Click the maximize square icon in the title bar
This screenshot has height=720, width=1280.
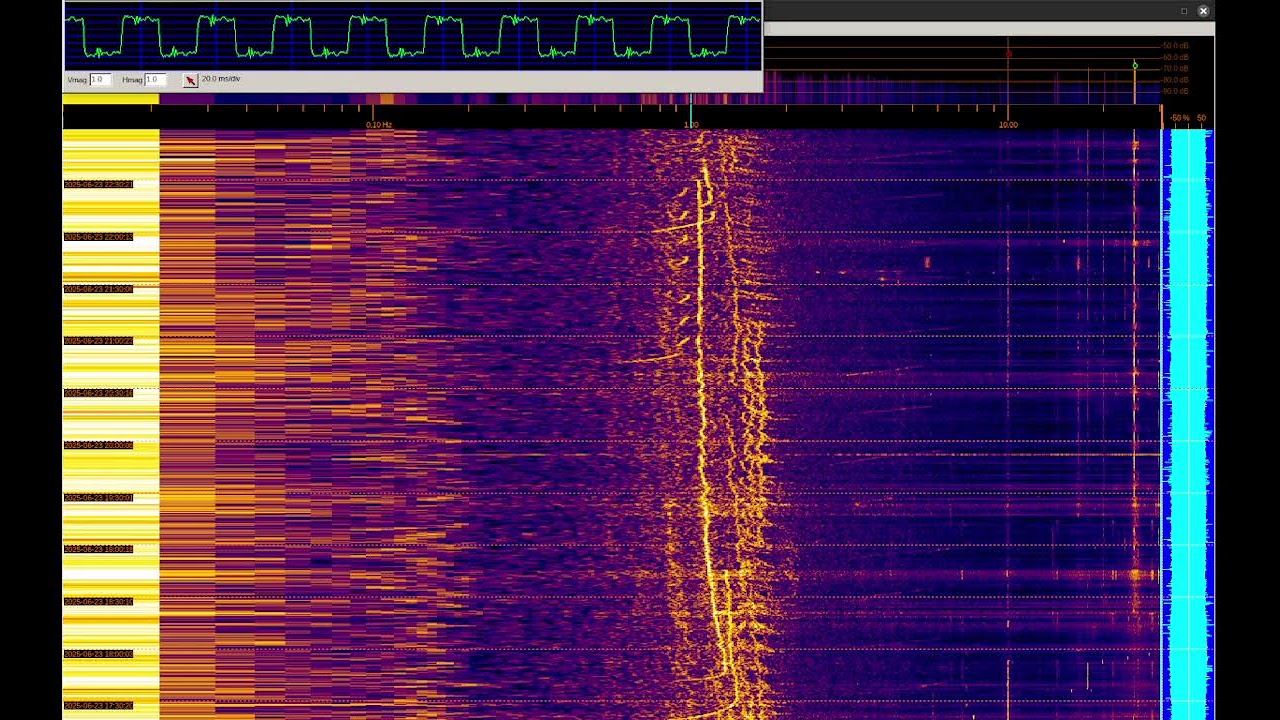pyautogui.click(x=1184, y=11)
